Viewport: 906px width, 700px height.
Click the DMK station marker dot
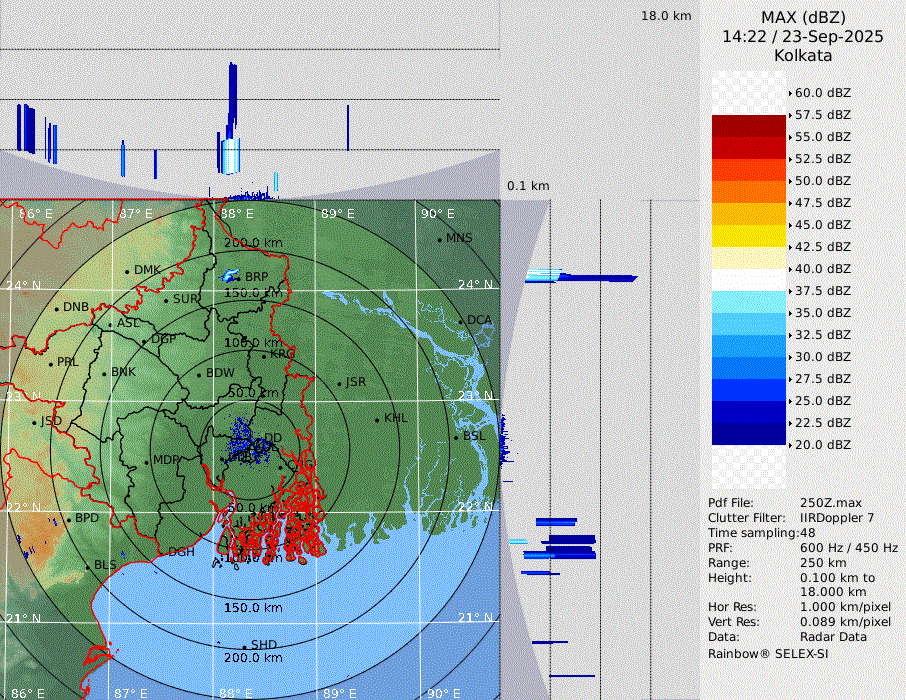click(x=127, y=271)
